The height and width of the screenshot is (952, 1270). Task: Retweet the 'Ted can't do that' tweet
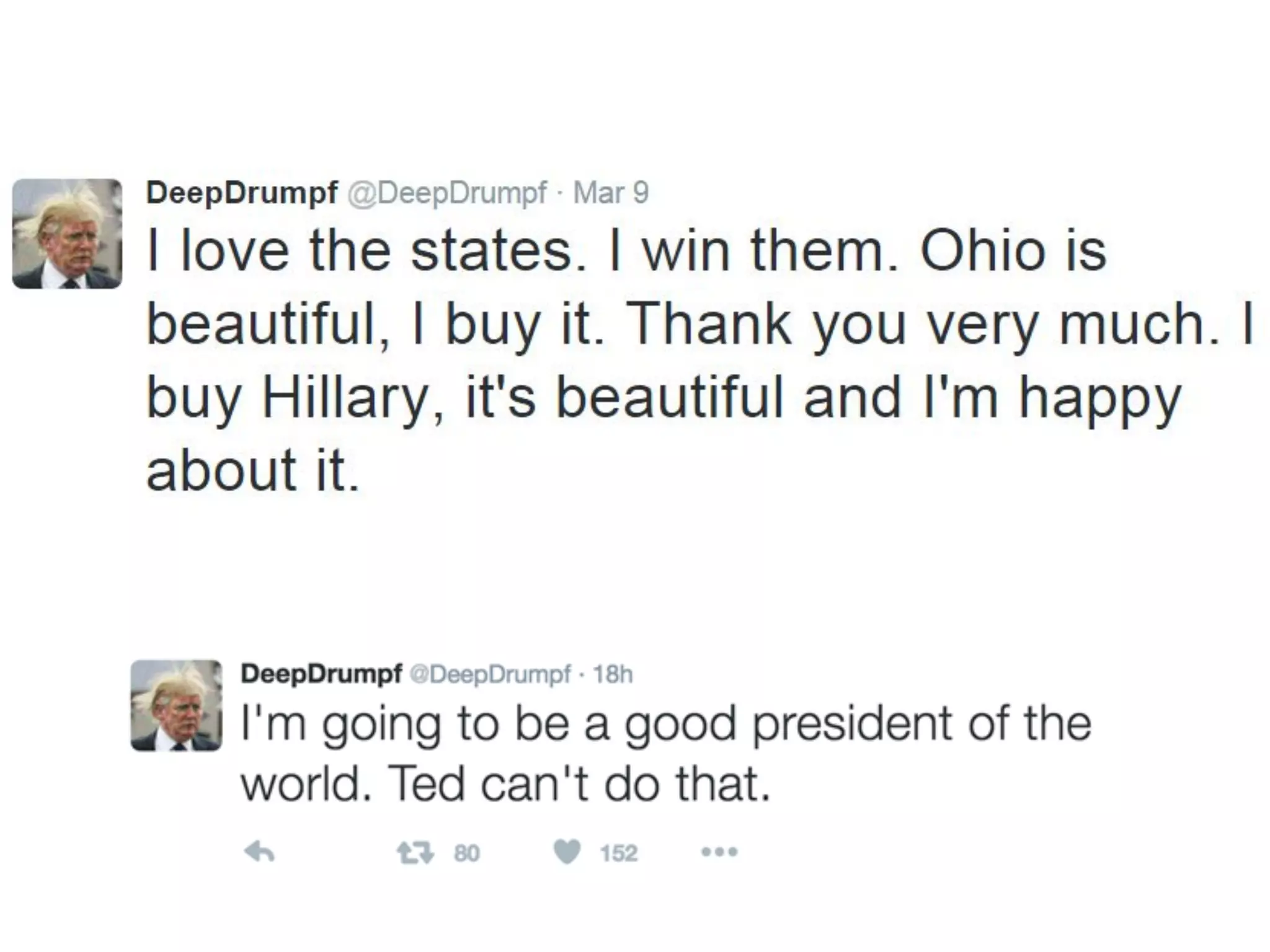click(x=415, y=853)
